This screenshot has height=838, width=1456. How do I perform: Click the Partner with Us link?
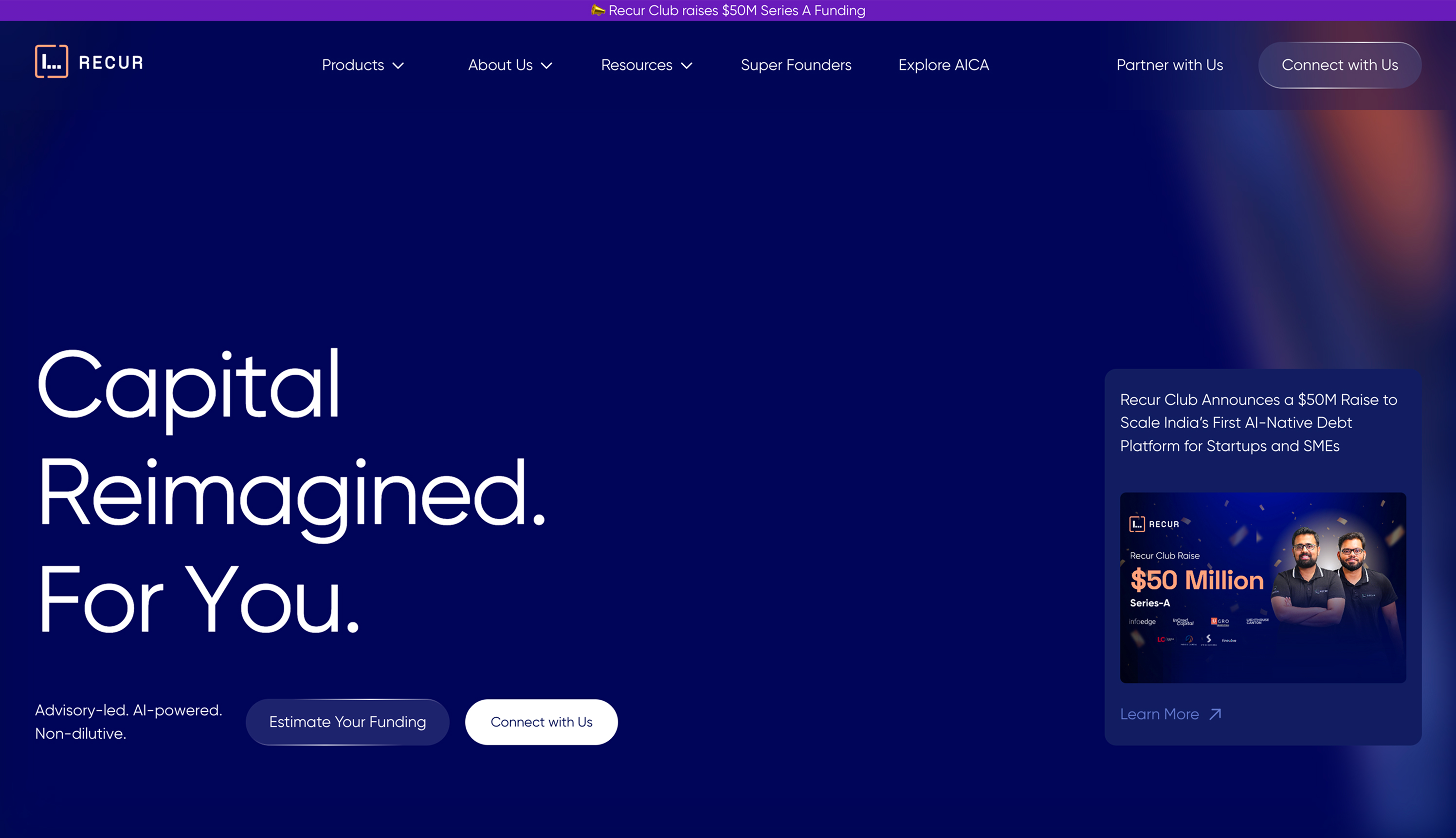(1169, 65)
